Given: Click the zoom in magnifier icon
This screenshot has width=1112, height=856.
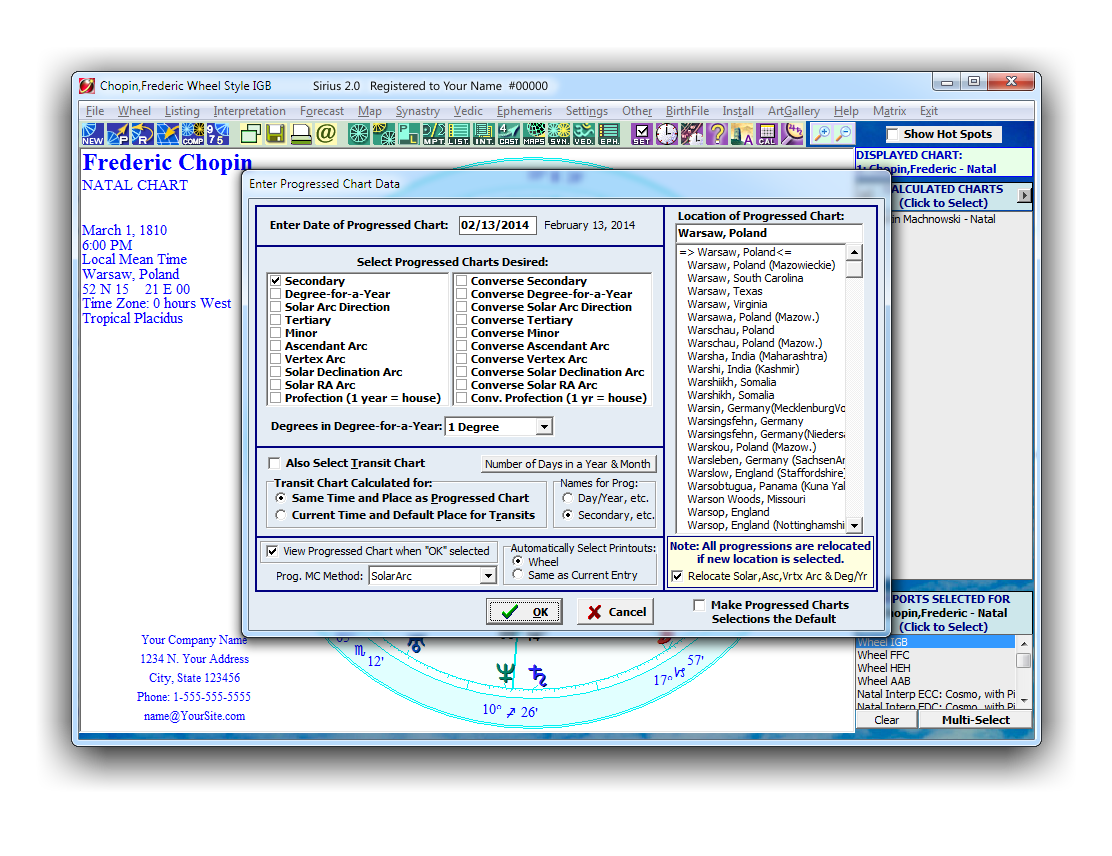Looking at the screenshot, I should point(821,133).
